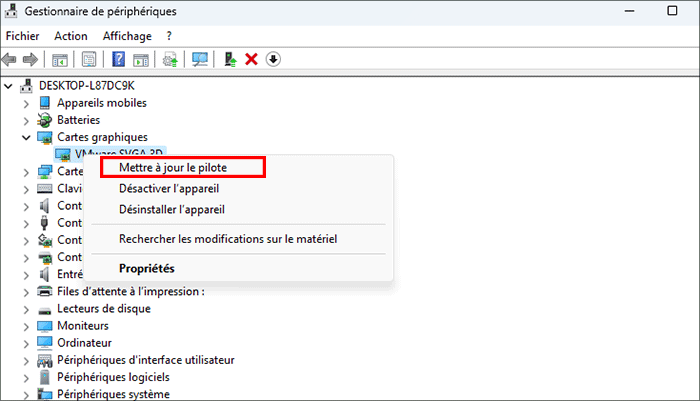Image resolution: width=700 pixels, height=401 pixels.
Task: Collapse the DESKTOP-L87DC9K root node
Action: [10, 86]
